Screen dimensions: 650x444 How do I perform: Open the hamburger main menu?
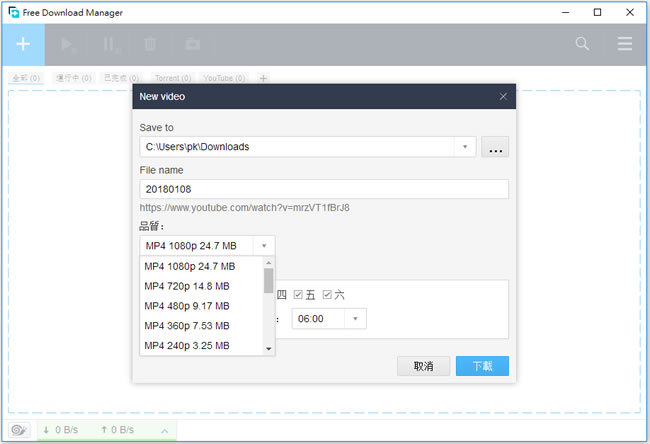coord(624,44)
